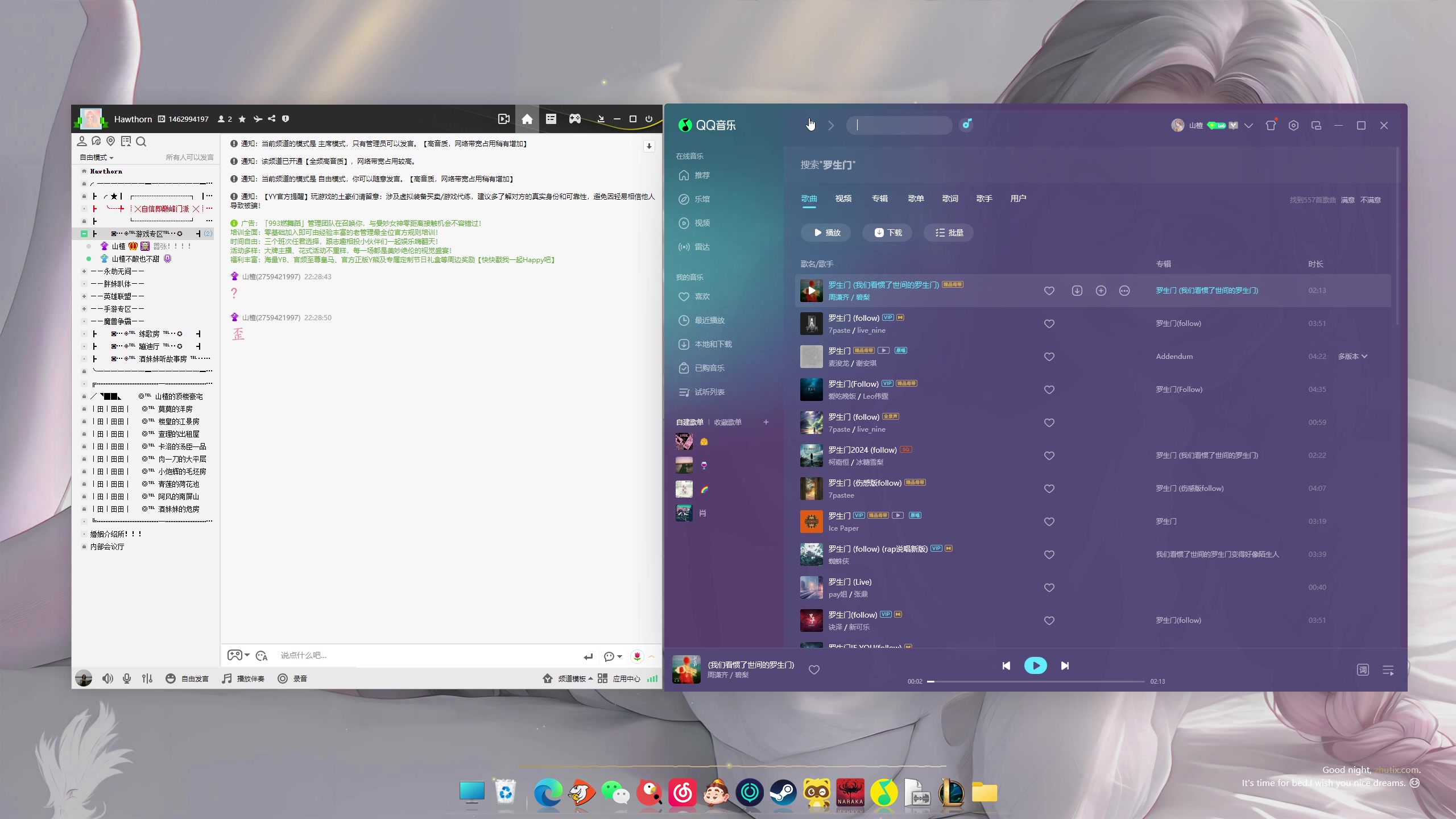Screen dimensions: 1456x819
Task: Toggle YY microphone mute
Action: 127,679
